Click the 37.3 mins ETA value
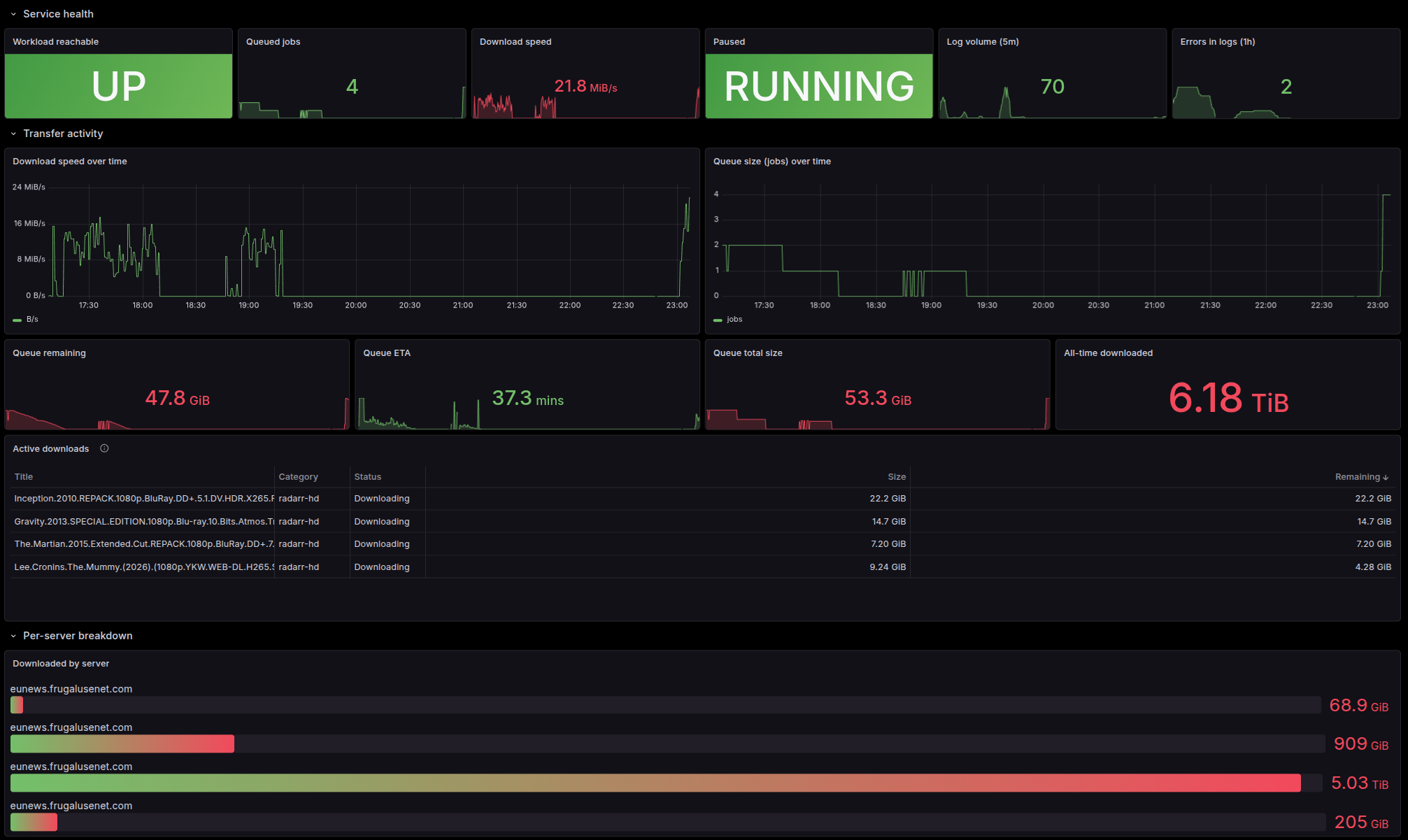Screen dimensions: 1408x840 pos(527,398)
